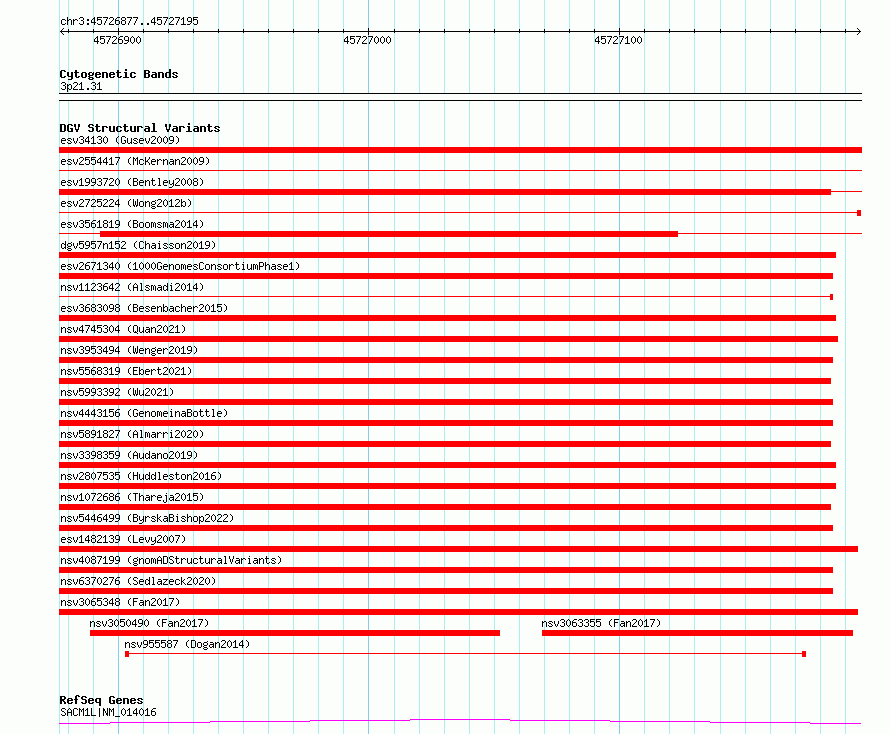Select nsv5568319 (Ebert2021) label
The height and width of the screenshot is (734, 890).
[x=126, y=371]
